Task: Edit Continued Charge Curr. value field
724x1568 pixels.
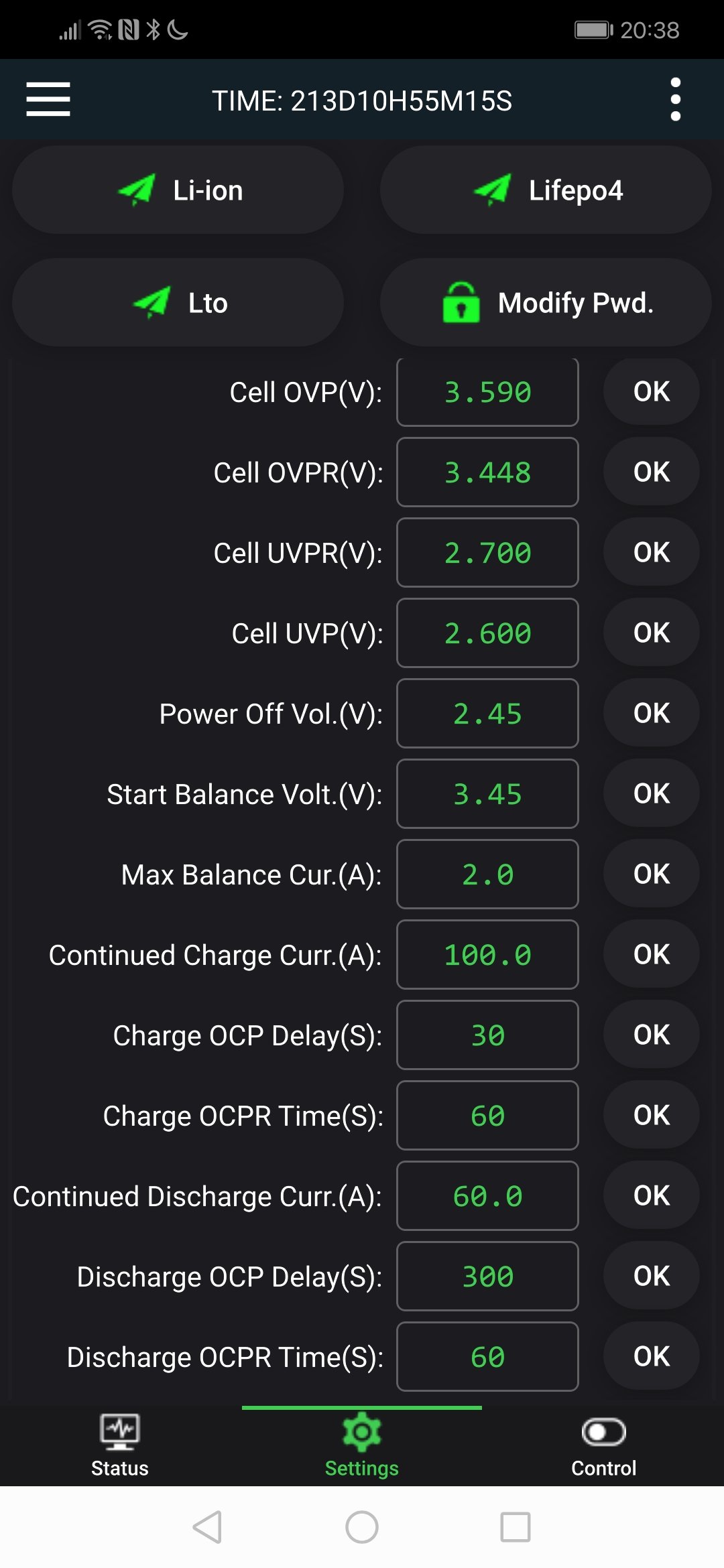Action: click(487, 955)
